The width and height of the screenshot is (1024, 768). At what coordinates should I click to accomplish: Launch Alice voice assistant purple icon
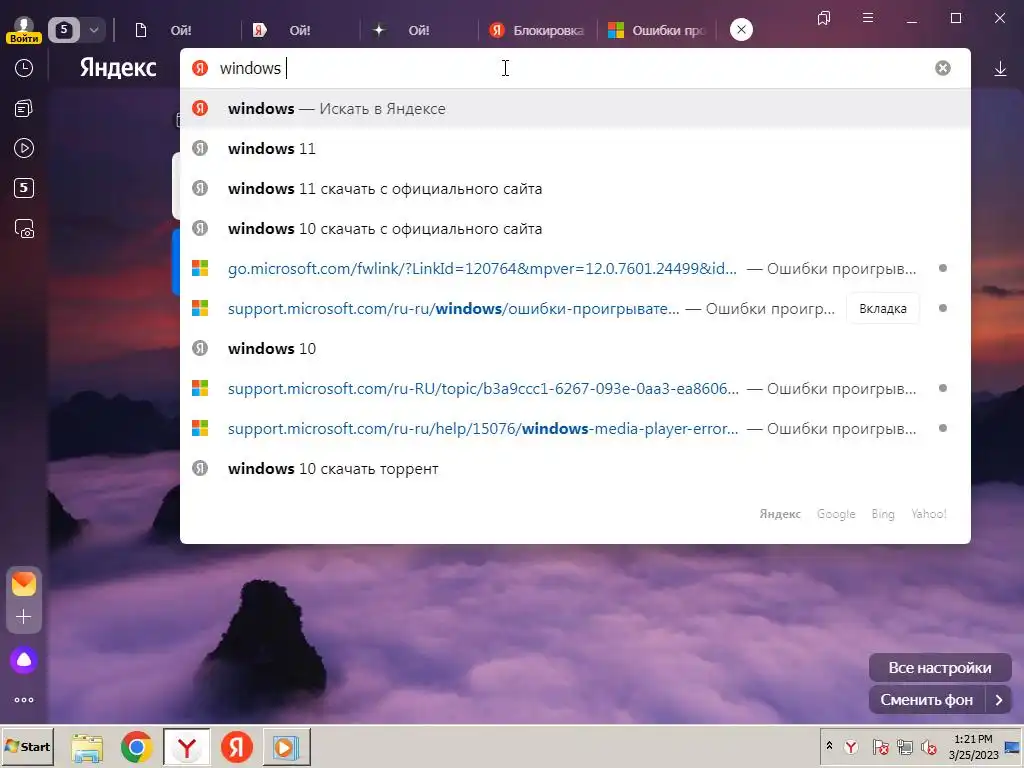pos(24,660)
